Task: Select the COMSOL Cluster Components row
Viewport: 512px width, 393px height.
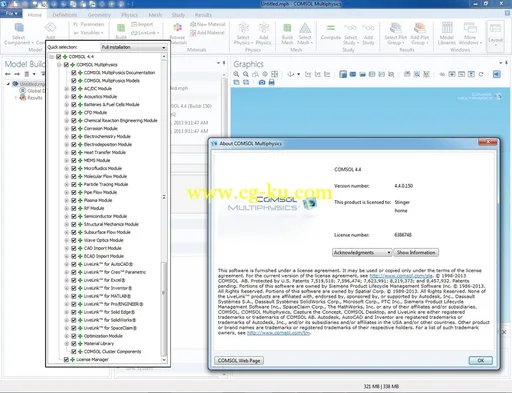Action: [112, 352]
